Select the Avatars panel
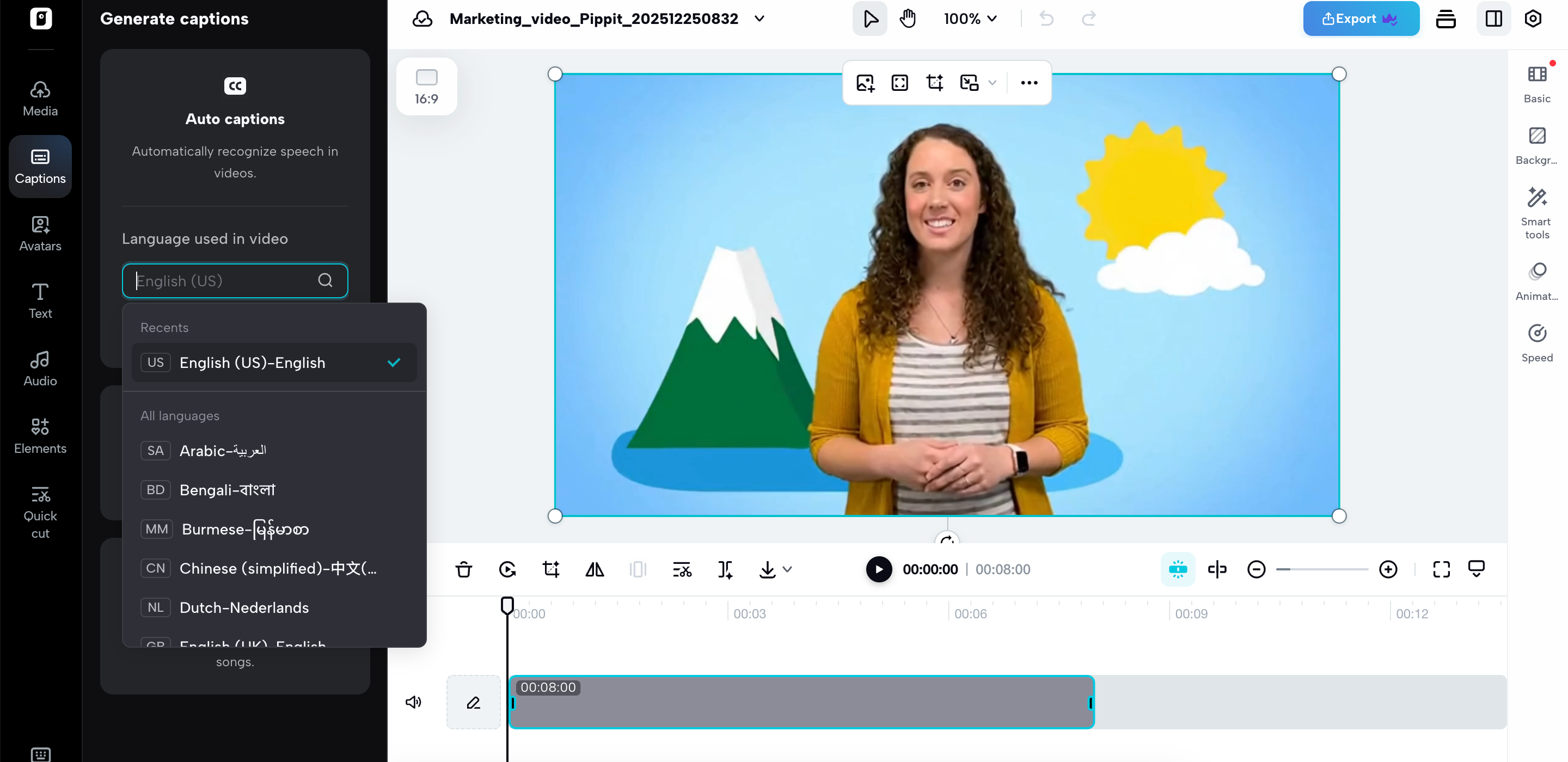The image size is (1568, 762). [39, 233]
